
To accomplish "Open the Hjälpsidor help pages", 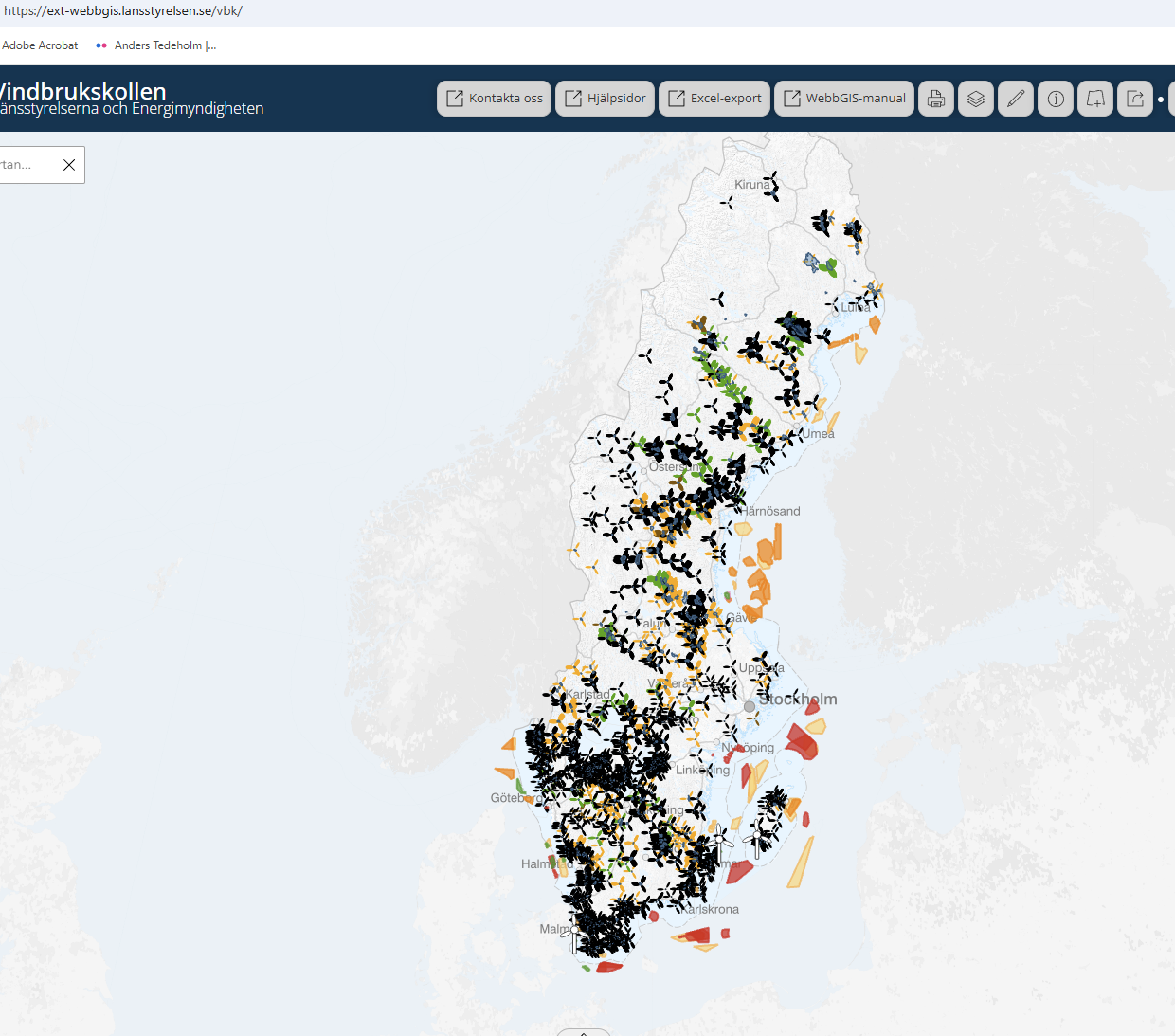I will (605, 99).
